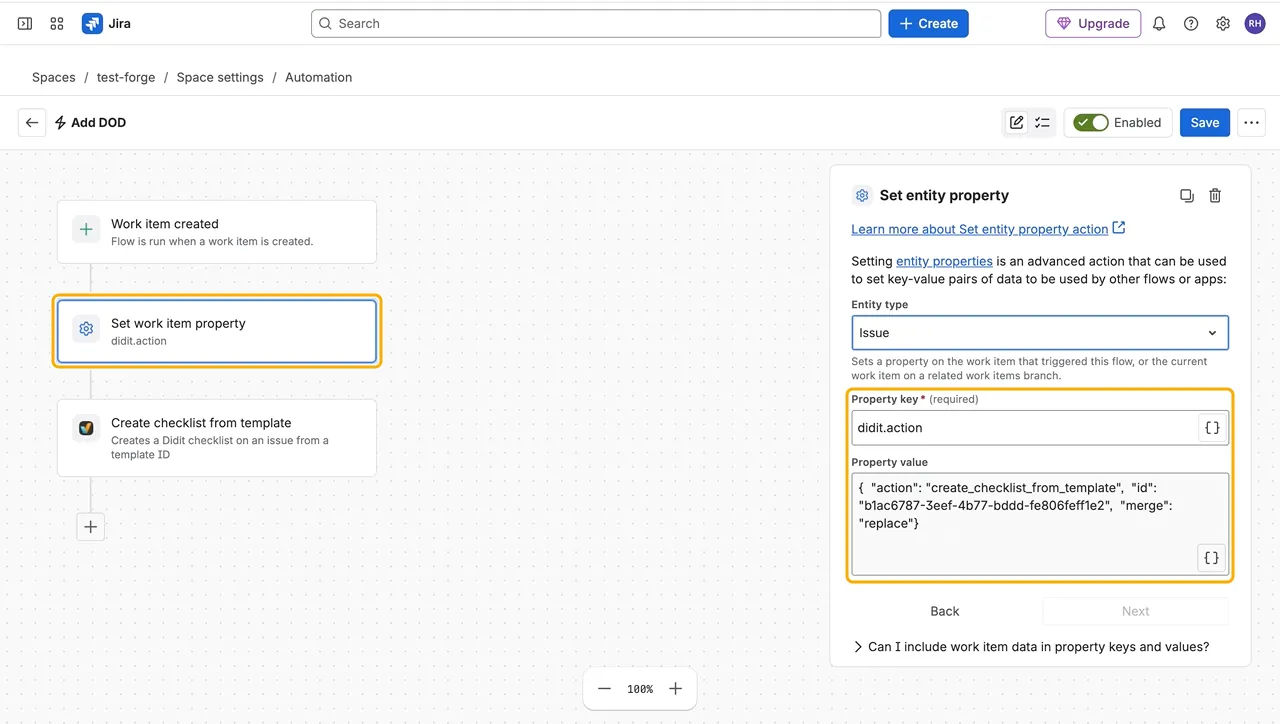Open notifications bell
The image size is (1280, 724).
point(1159,23)
